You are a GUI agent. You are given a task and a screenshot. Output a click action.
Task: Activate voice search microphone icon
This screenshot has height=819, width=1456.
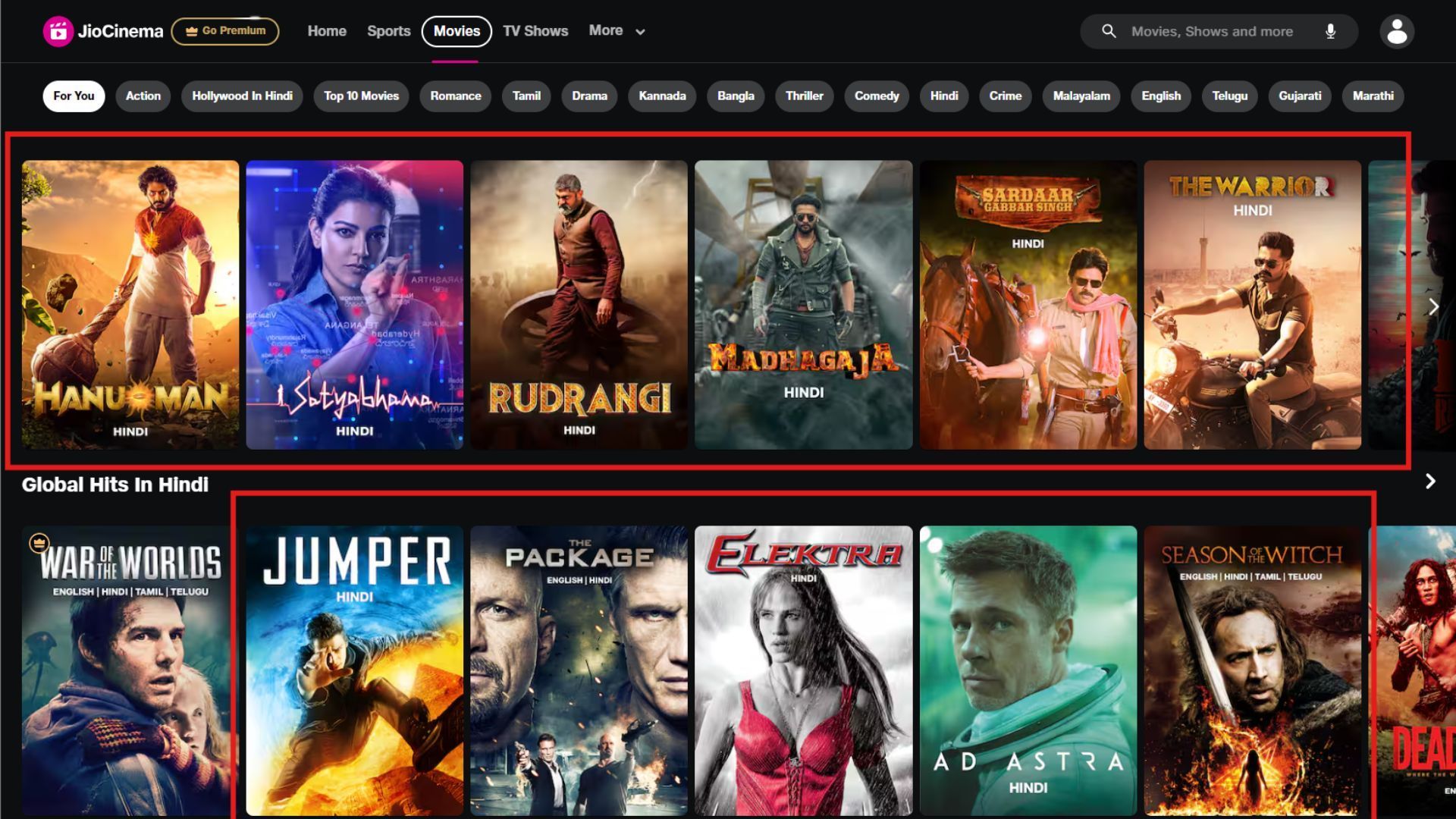point(1330,31)
